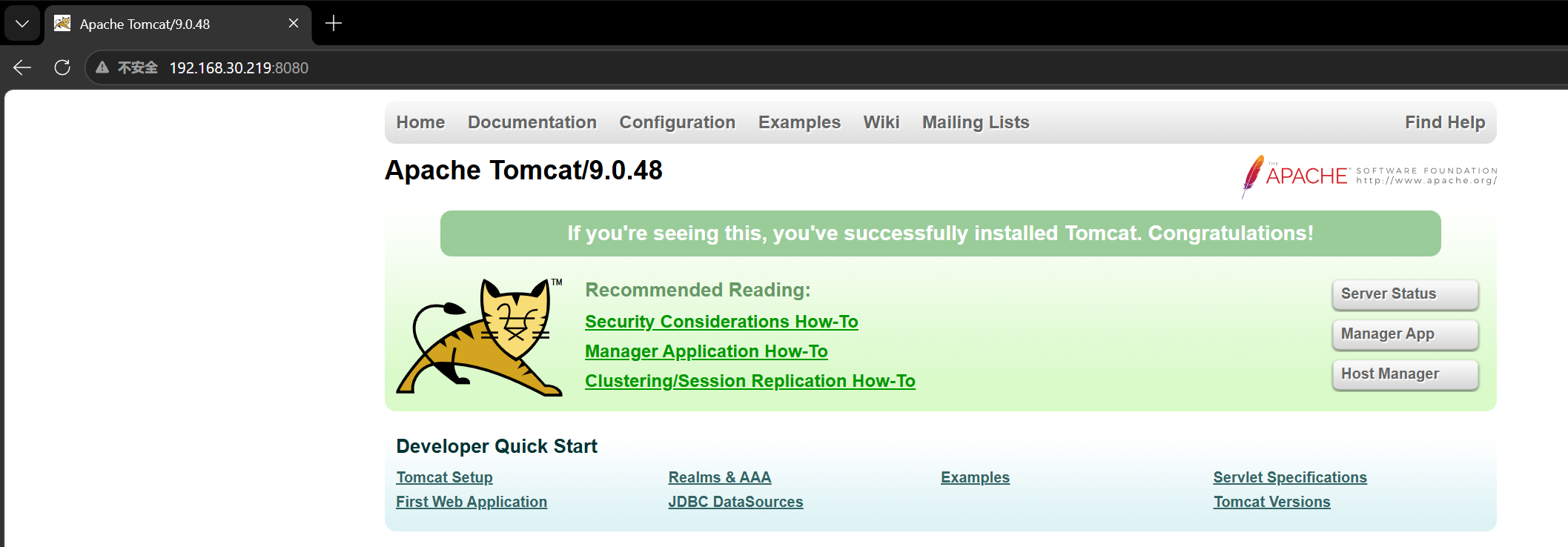Open the Tomcat Versions link
Screen dimensions: 1568x547
pyautogui.click(x=1271, y=502)
